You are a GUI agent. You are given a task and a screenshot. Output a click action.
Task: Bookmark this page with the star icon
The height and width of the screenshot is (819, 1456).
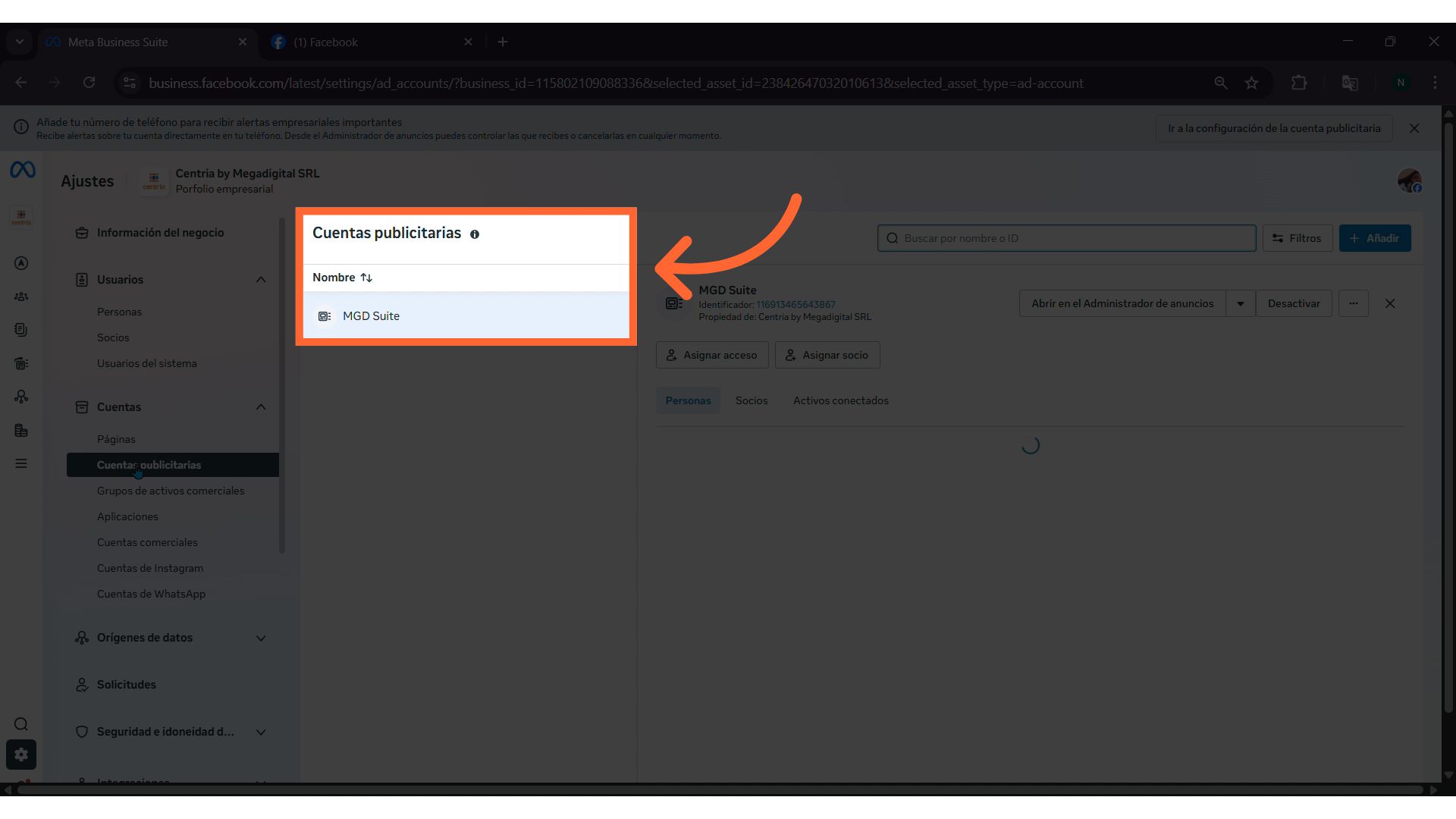coord(1252,83)
